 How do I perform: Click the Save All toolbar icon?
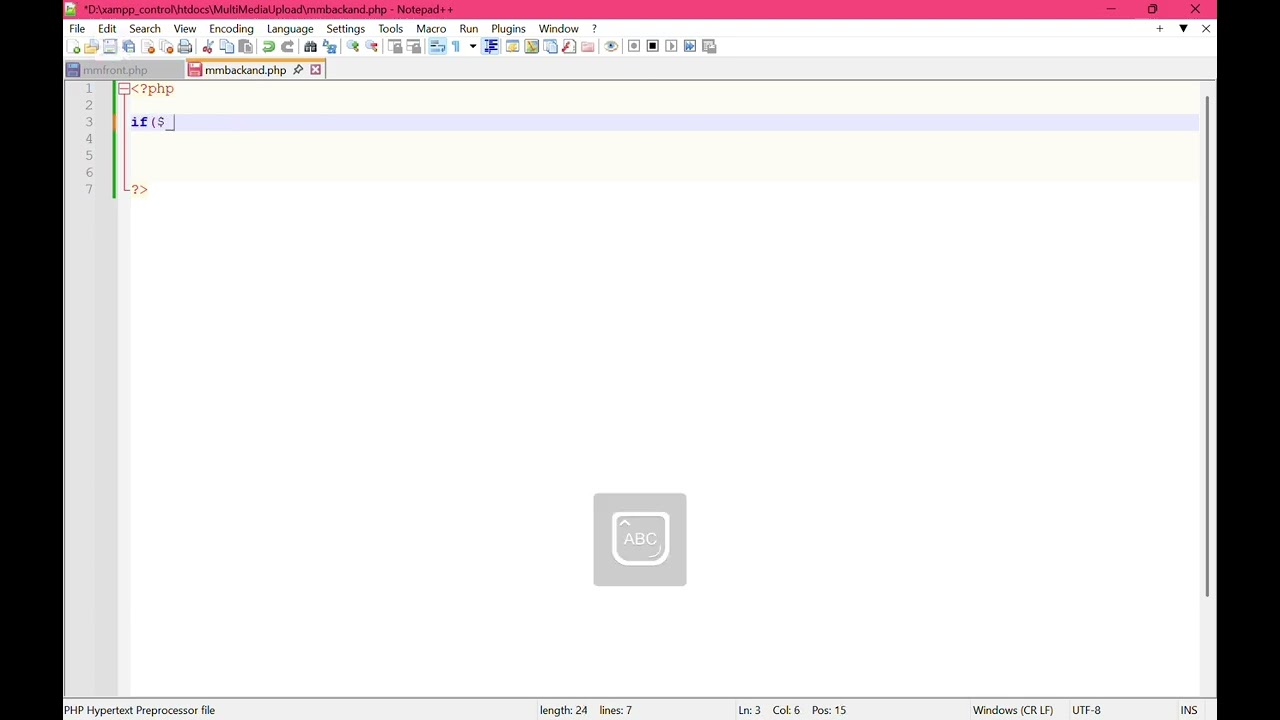point(129,46)
